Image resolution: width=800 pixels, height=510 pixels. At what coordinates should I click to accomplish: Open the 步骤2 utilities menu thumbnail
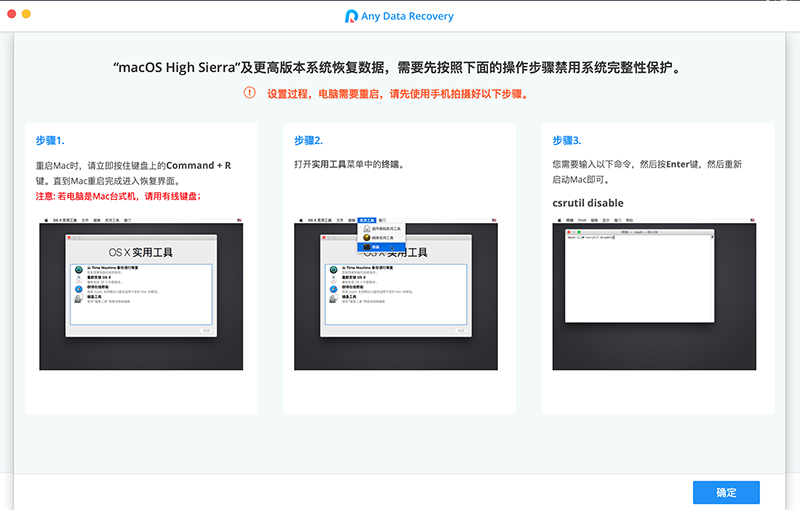395,294
